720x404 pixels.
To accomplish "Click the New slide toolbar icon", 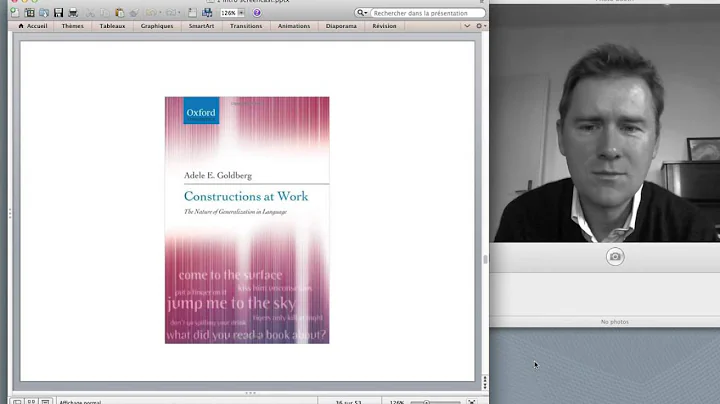I will (x=192, y=13).
